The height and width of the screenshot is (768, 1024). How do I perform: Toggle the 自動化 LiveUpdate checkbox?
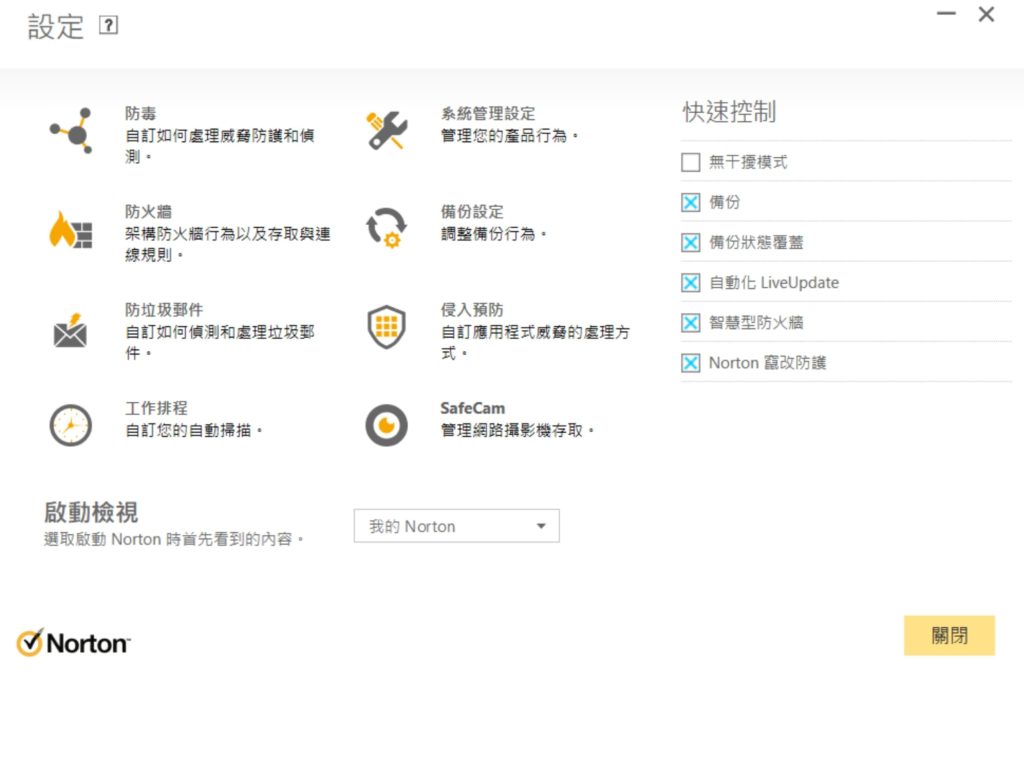tap(690, 283)
